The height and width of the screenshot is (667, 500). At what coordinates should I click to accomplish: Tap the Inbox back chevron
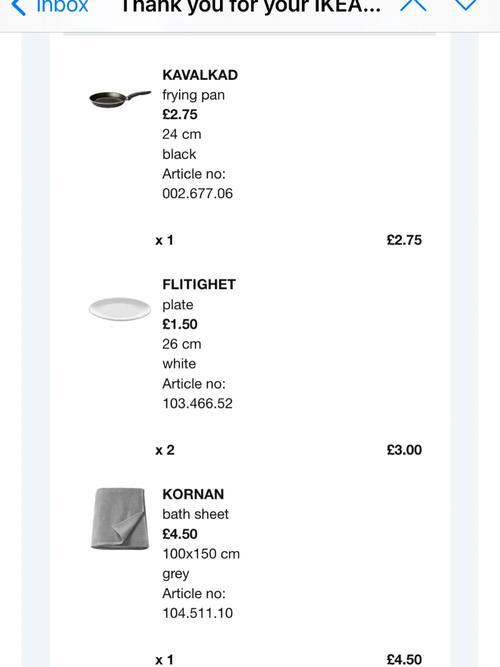tap(18, 7)
